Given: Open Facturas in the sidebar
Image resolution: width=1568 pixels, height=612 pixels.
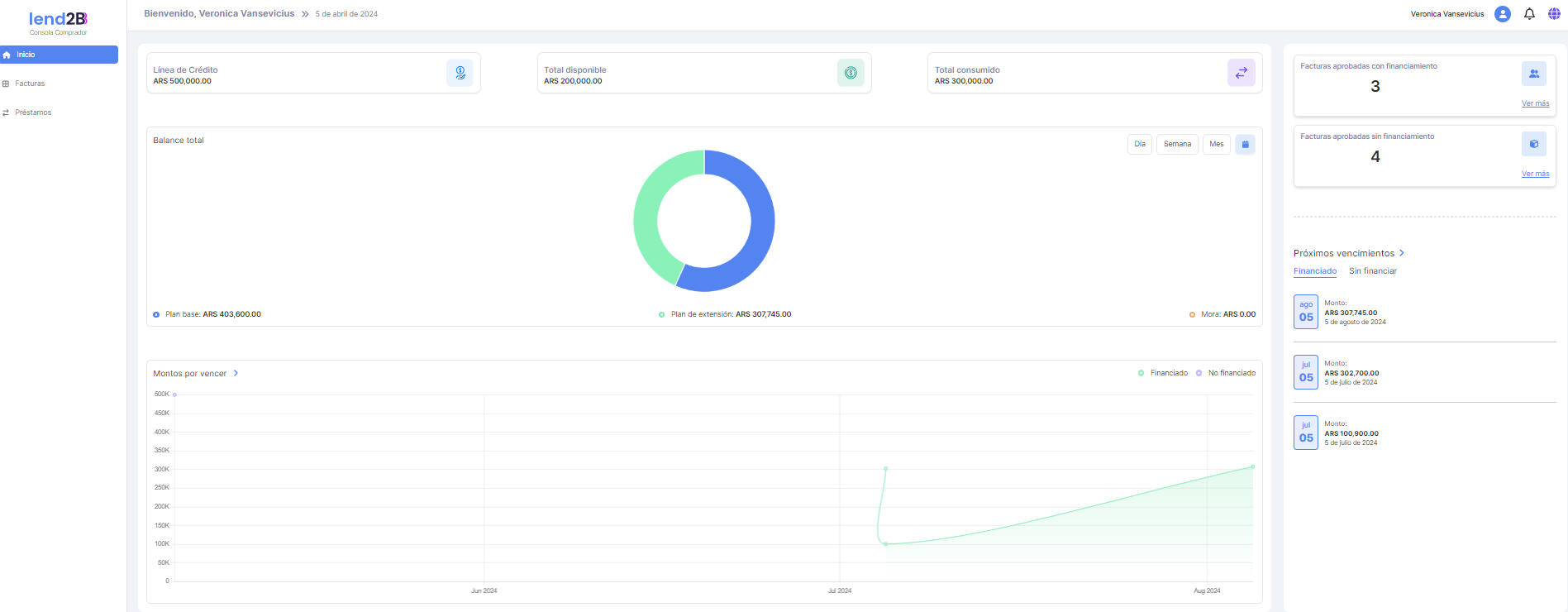Looking at the screenshot, I should [30, 84].
